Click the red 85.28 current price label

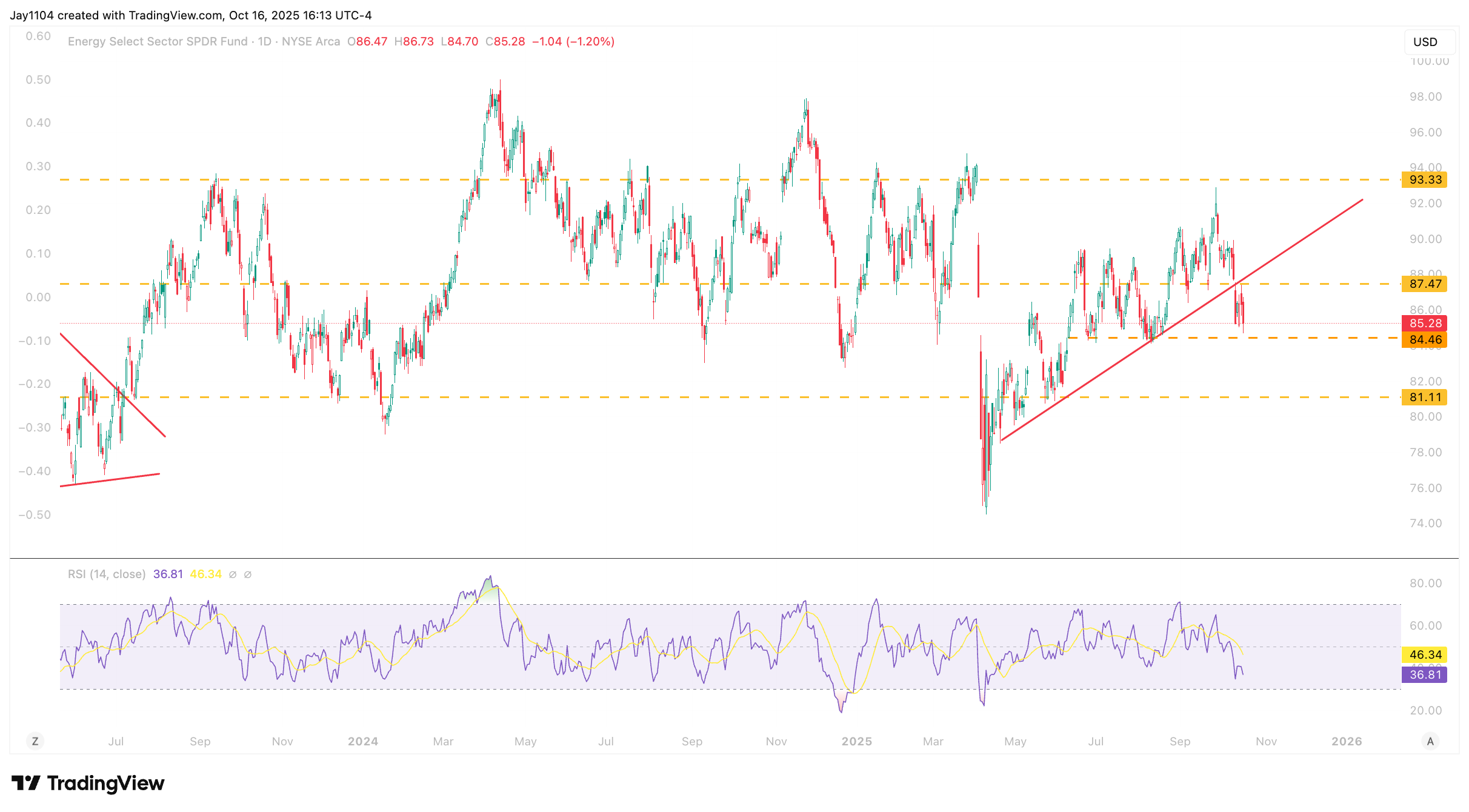pyautogui.click(x=1425, y=323)
